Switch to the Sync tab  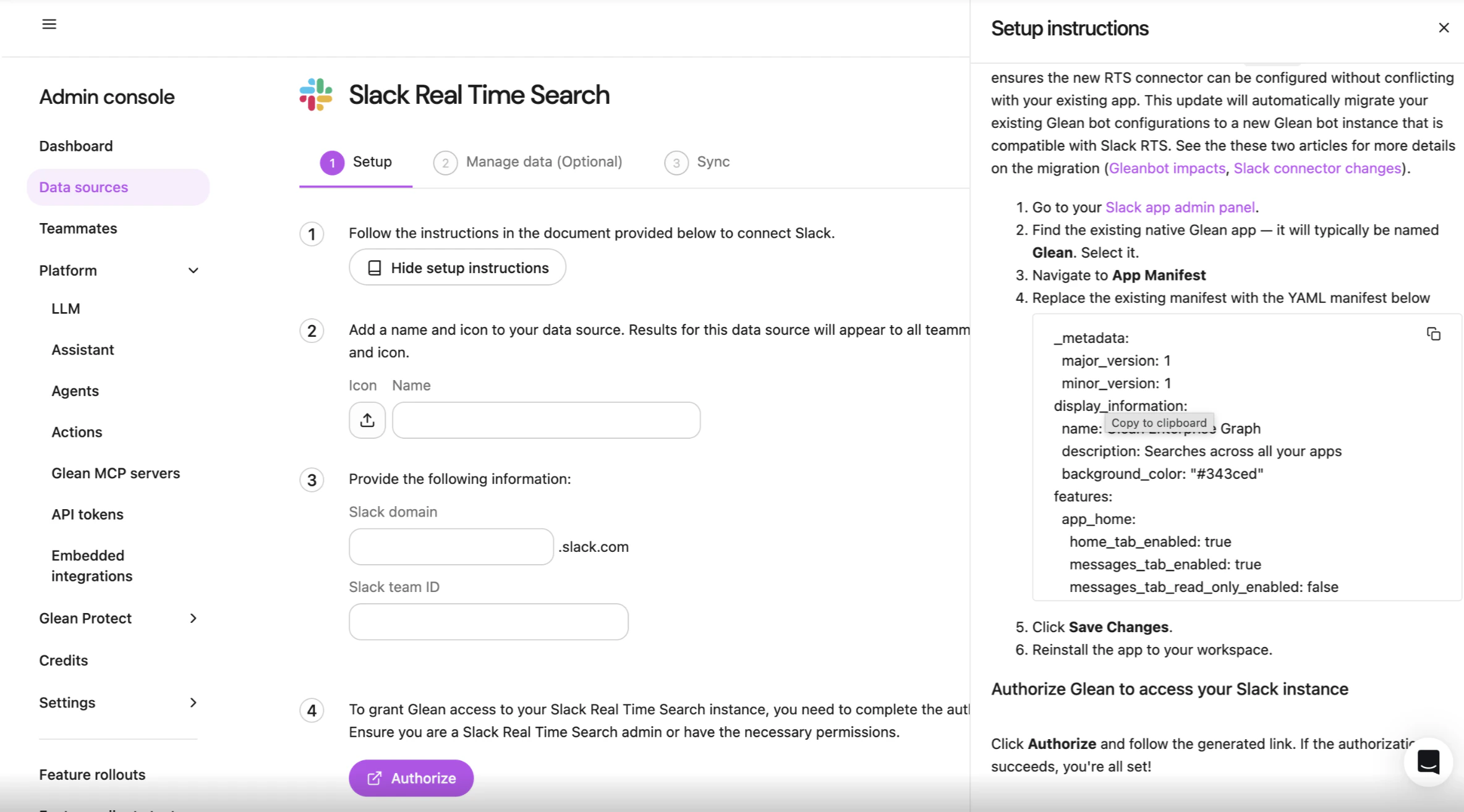coord(712,161)
